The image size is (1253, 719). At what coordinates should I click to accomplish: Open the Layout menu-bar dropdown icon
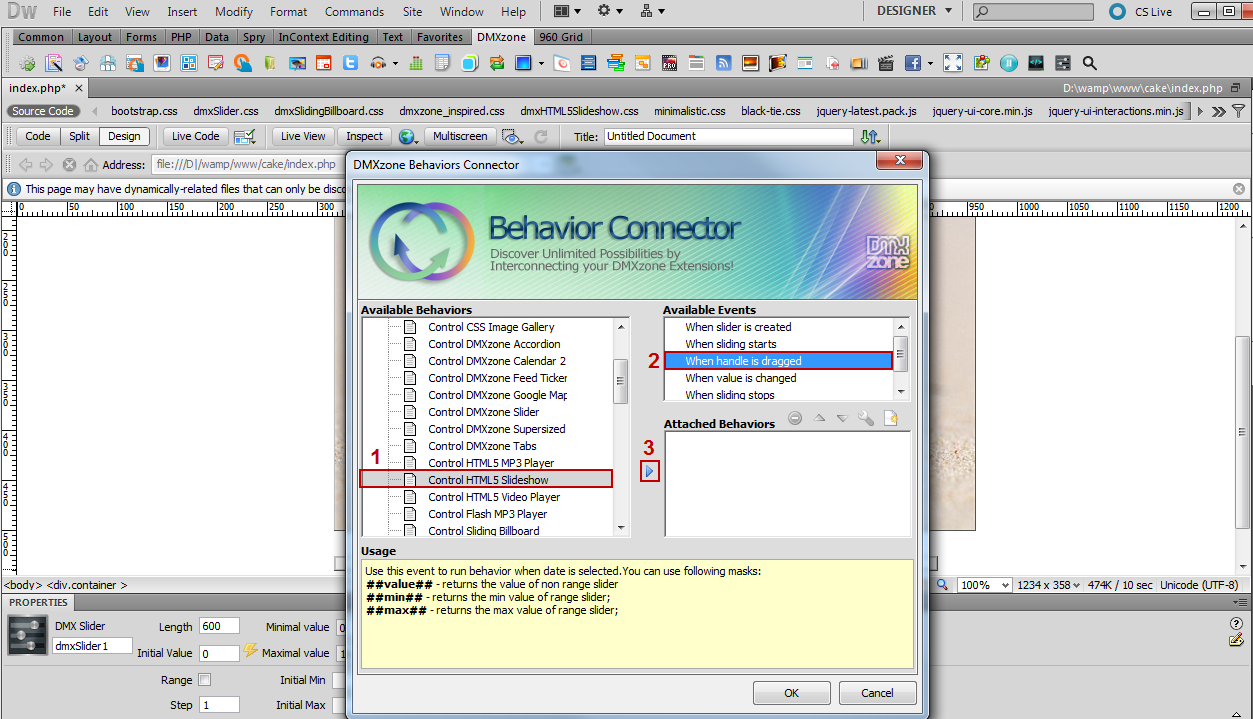566,11
